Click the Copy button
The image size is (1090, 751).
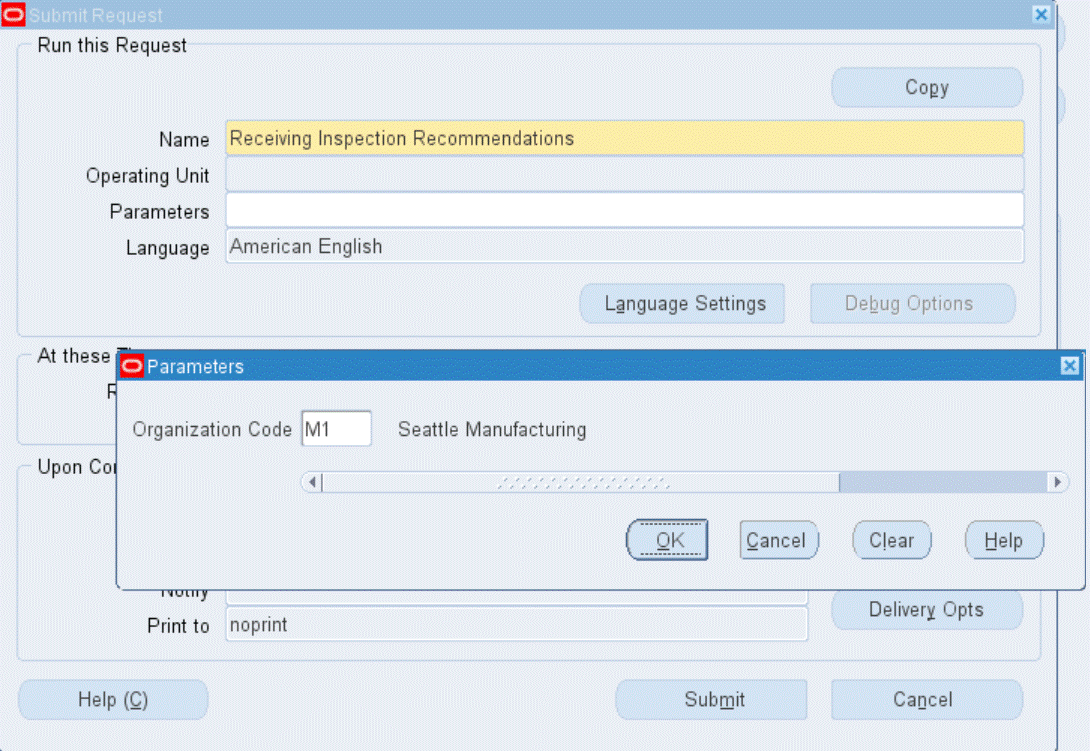tap(927, 87)
